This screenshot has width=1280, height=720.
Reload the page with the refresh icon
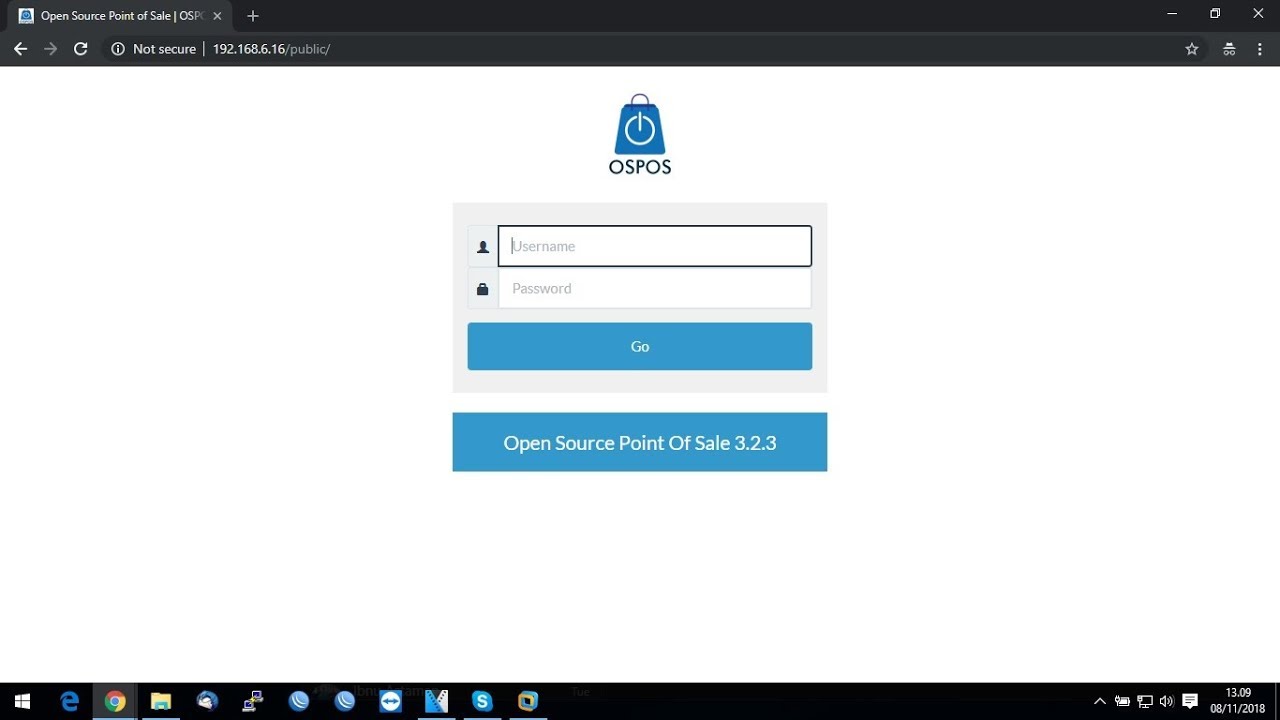pyautogui.click(x=81, y=49)
